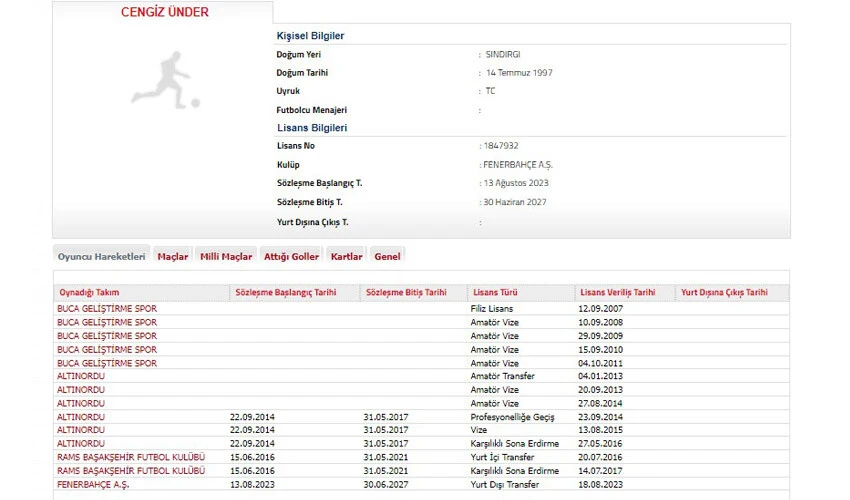This screenshot has height=500, width=850.
Task: Open the Milli Maçlar tab
Action: click(226, 257)
